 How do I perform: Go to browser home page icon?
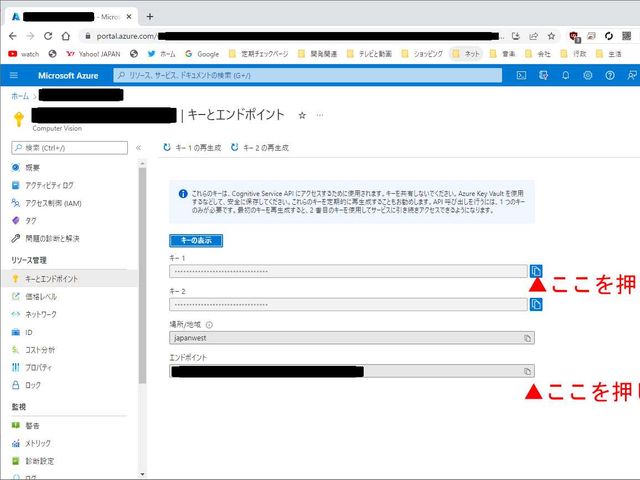tap(66, 36)
